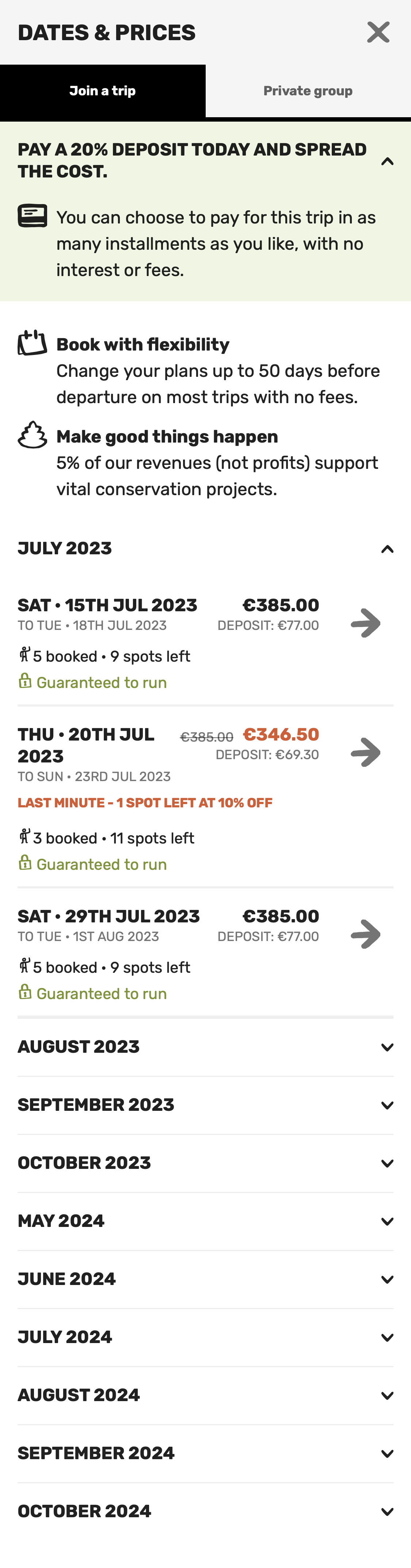
Task: Select the discounted €346.50 price
Action: click(281, 735)
